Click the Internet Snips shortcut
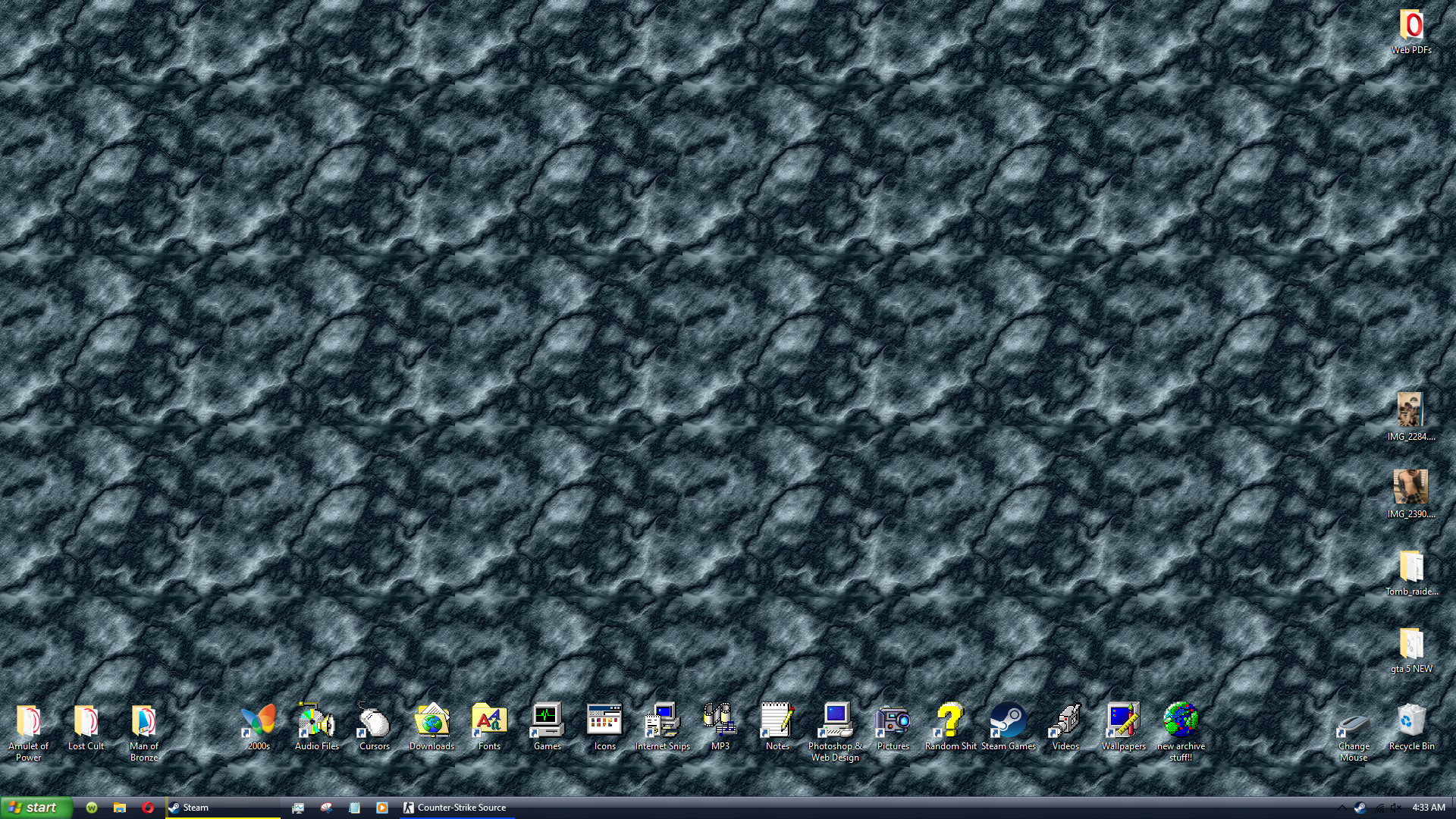The height and width of the screenshot is (819, 1456). 662,721
